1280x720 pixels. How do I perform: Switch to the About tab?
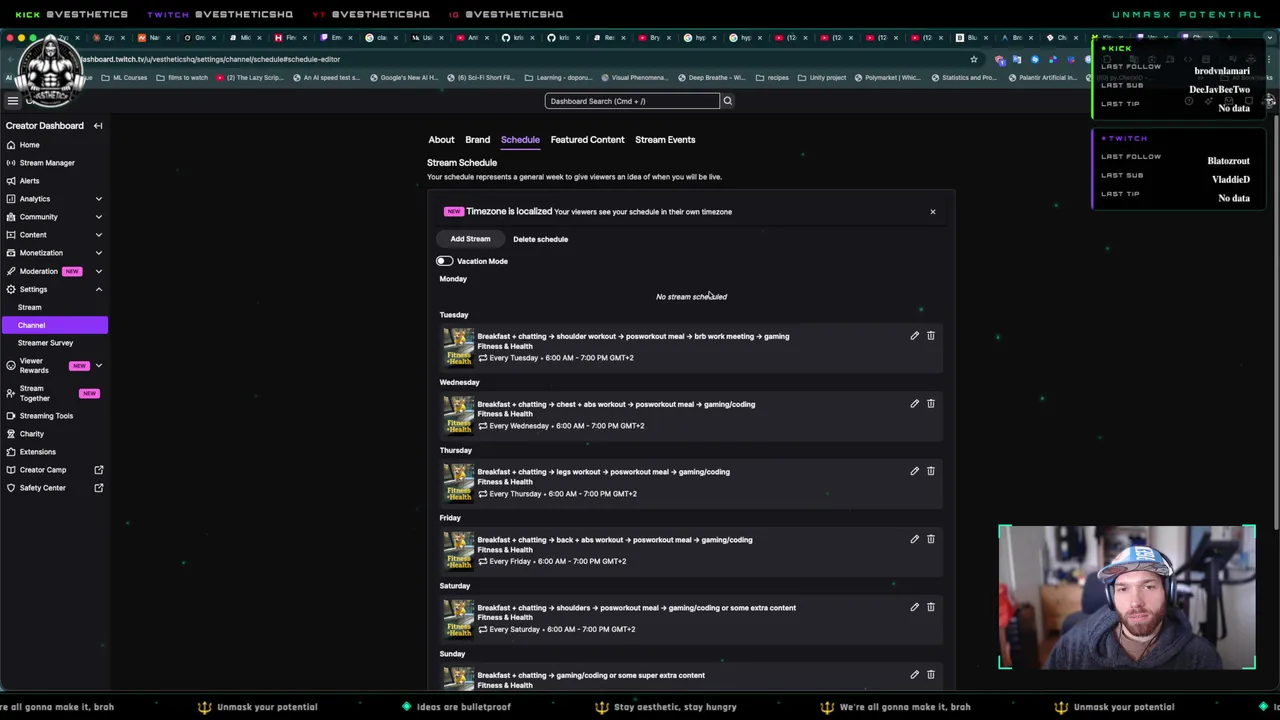click(x=441, y=140)
